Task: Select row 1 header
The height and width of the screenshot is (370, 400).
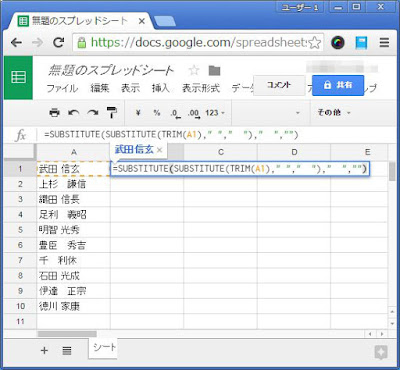Action: [20, 169]
